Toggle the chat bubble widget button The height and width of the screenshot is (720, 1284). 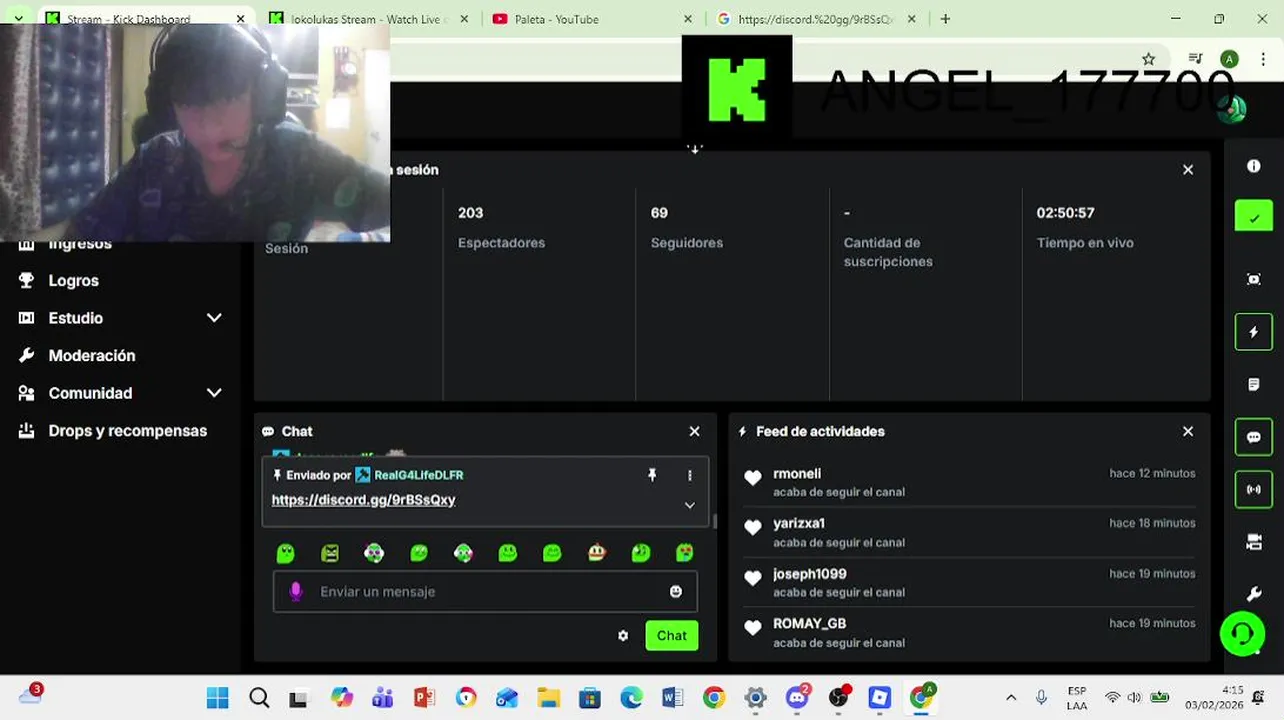(1253, 437)
